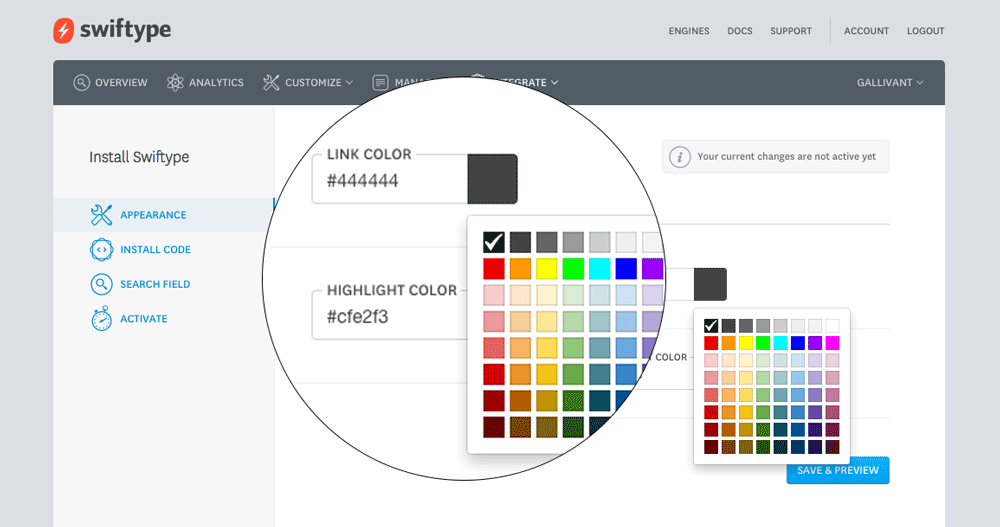
Task: Click the Support link
Action: tap(791, 31)
